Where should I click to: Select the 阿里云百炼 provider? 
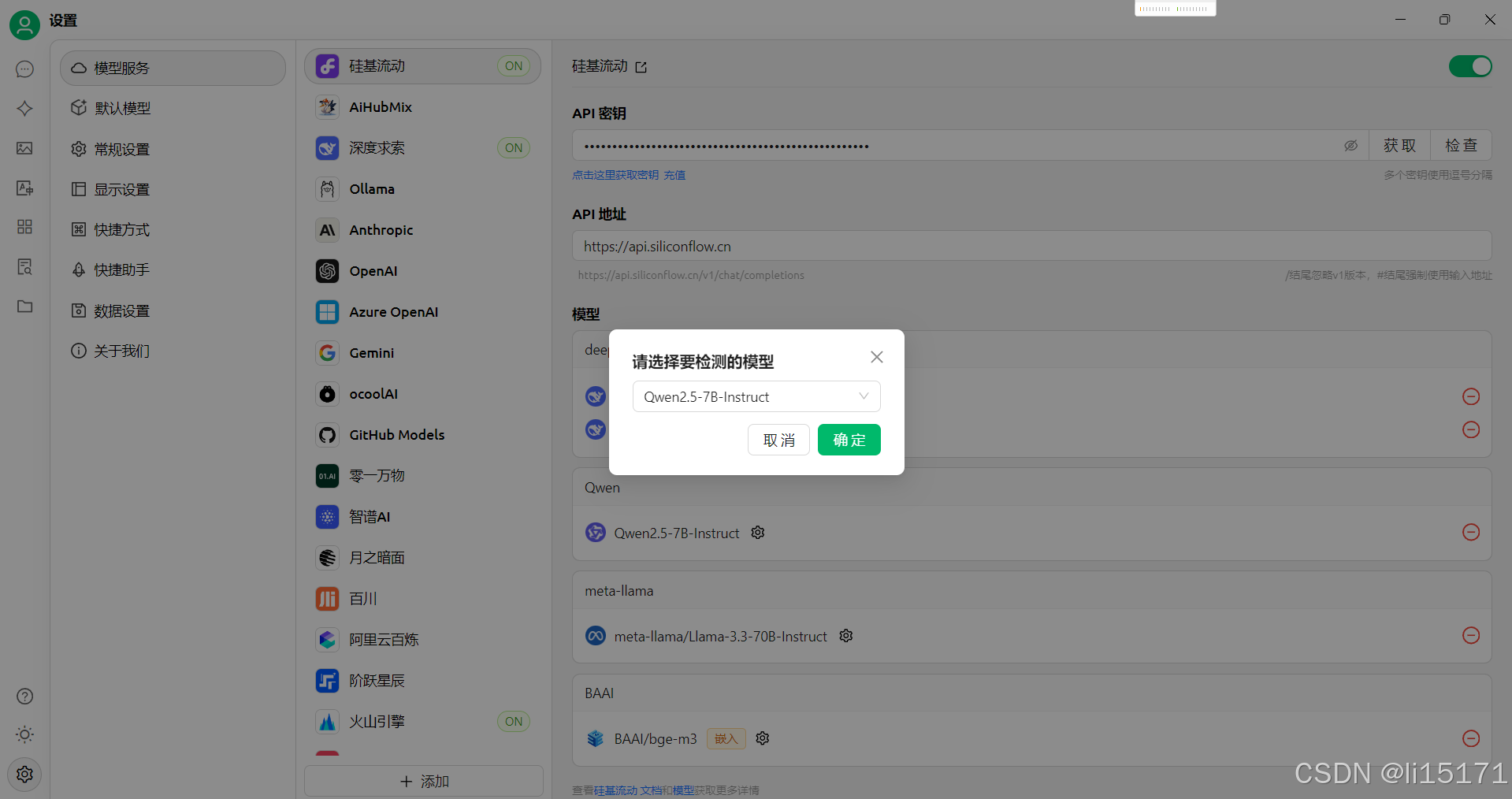(x=423, y=640)
